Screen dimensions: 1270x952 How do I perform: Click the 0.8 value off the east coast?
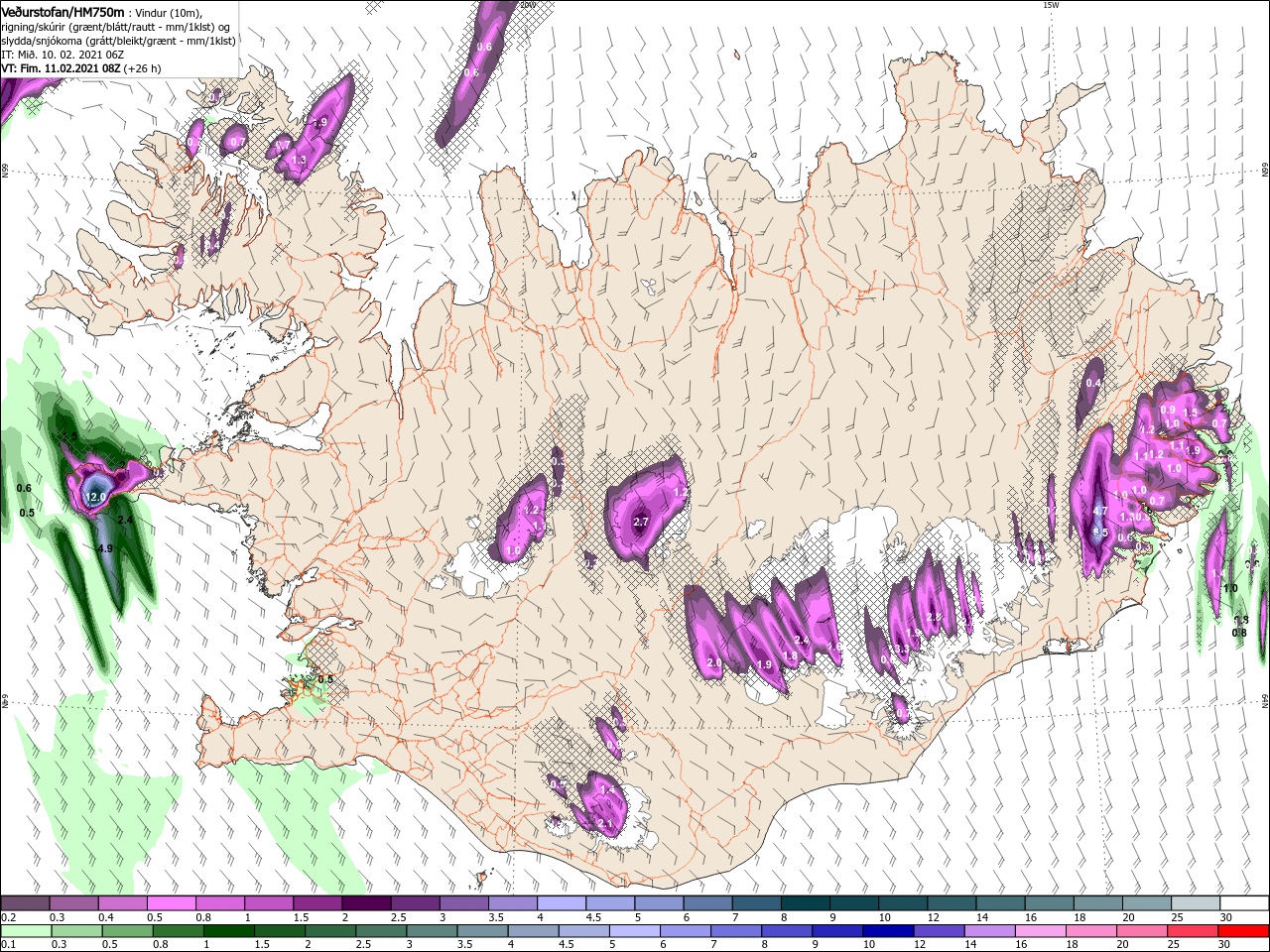pyautogui.click(x=1239, y=633)
